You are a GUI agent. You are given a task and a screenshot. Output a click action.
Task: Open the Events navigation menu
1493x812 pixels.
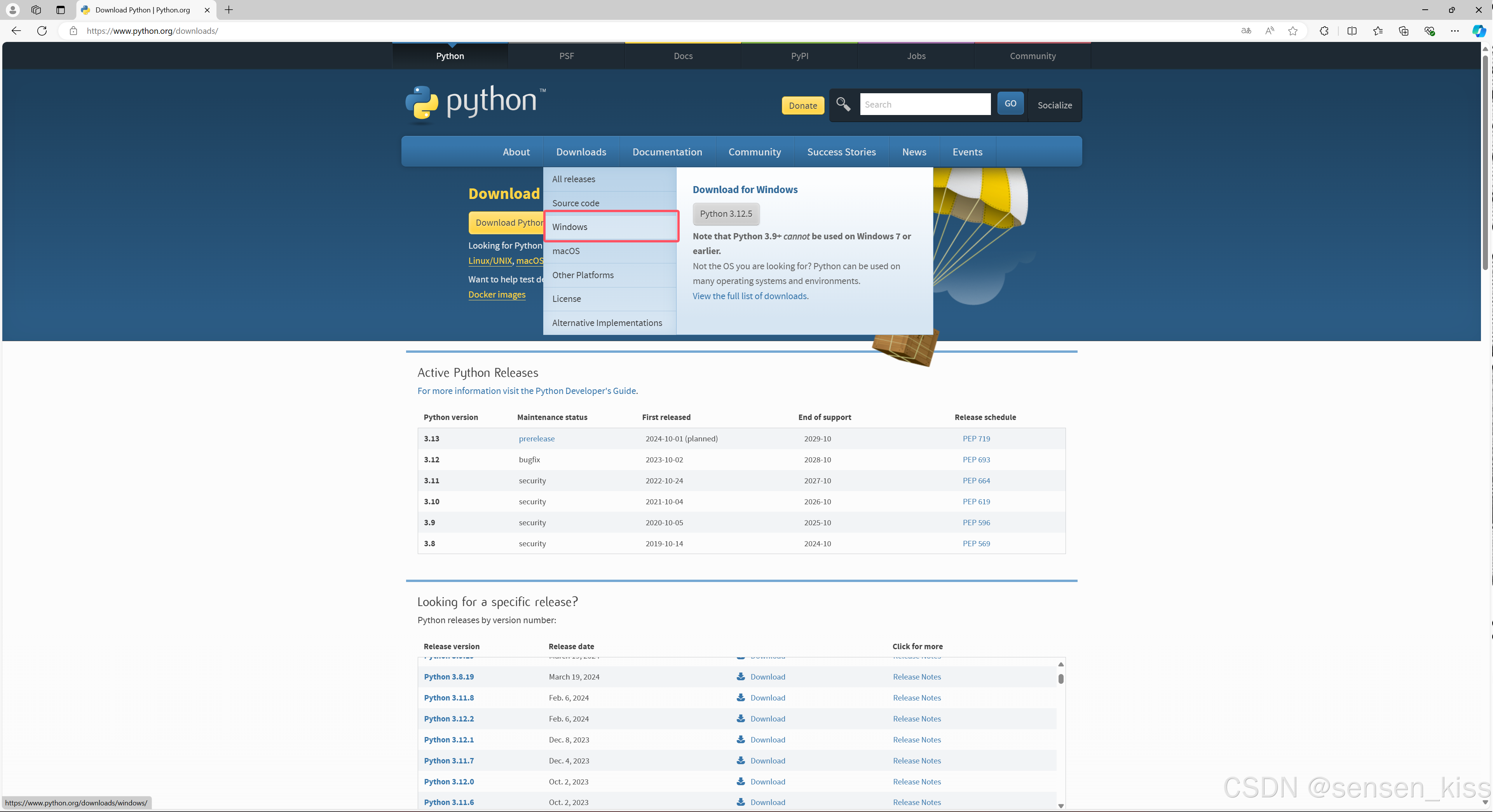967,152
